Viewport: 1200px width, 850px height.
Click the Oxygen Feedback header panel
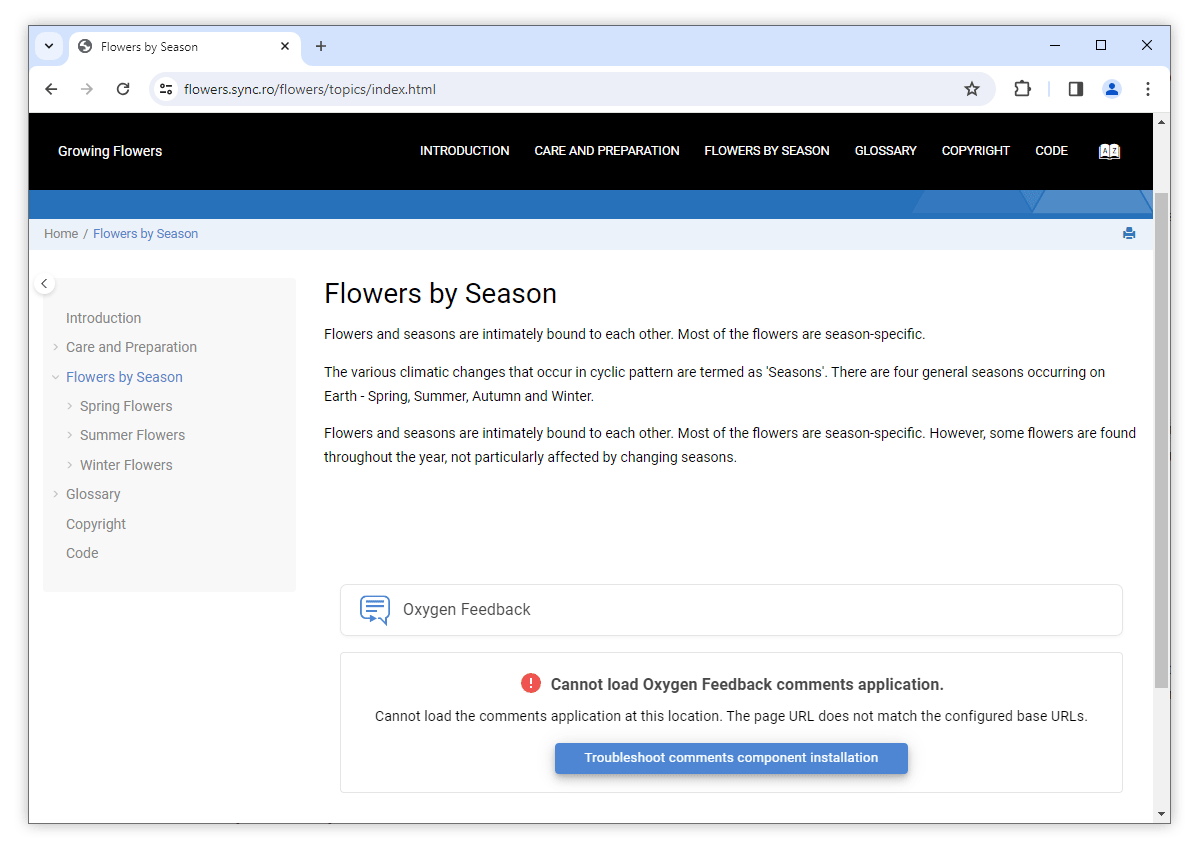coord(731,610)
